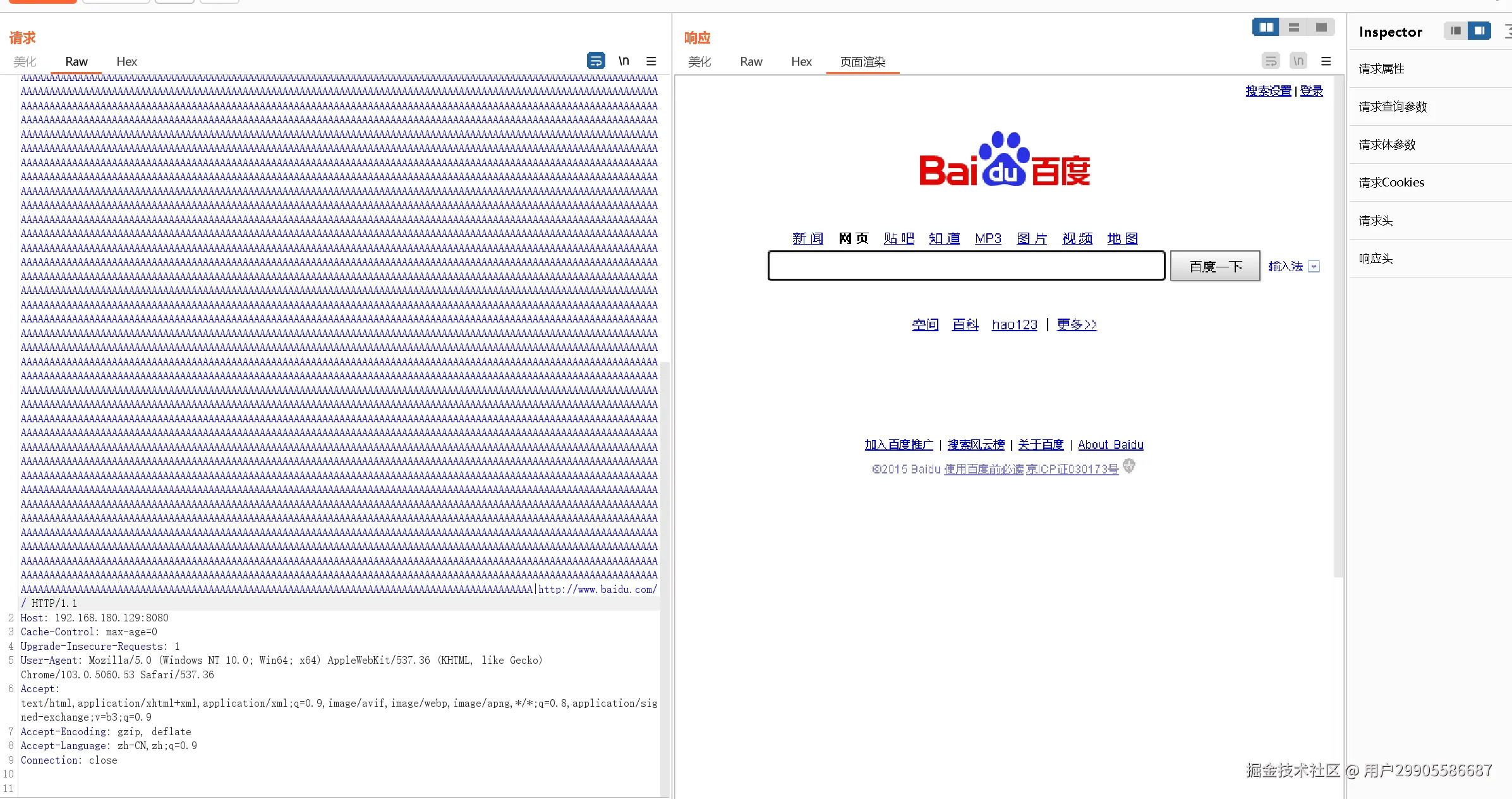
Task: Open the 加入百度推广 link
Action: [x=898, y=444]
